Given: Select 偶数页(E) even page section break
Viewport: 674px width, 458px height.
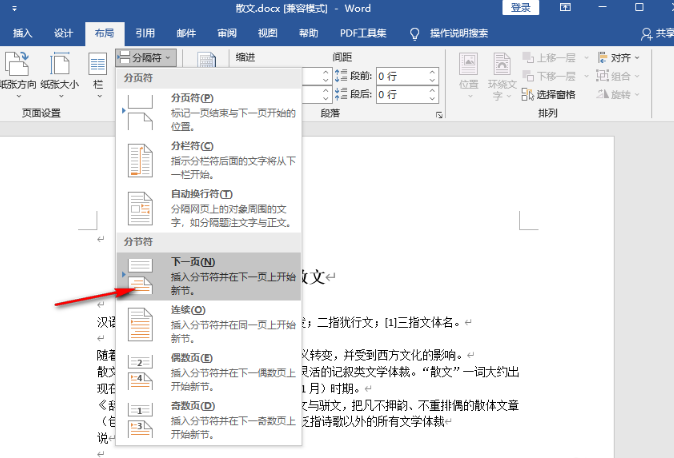Looking at the screenshot, I should coord(209,372).
